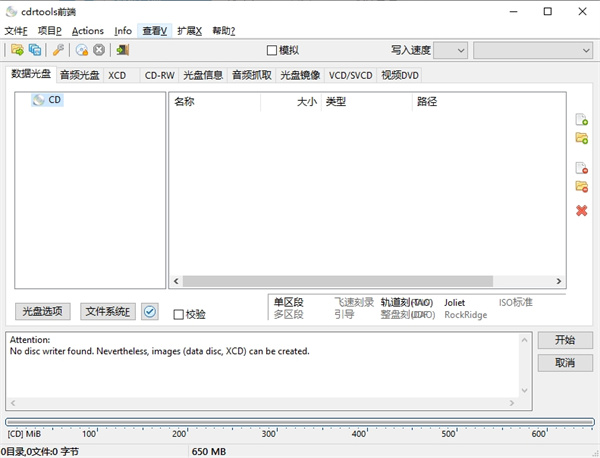Open the disc writer device dropdown
Viewport: 600px width, 458px height.
coord(533,51)
